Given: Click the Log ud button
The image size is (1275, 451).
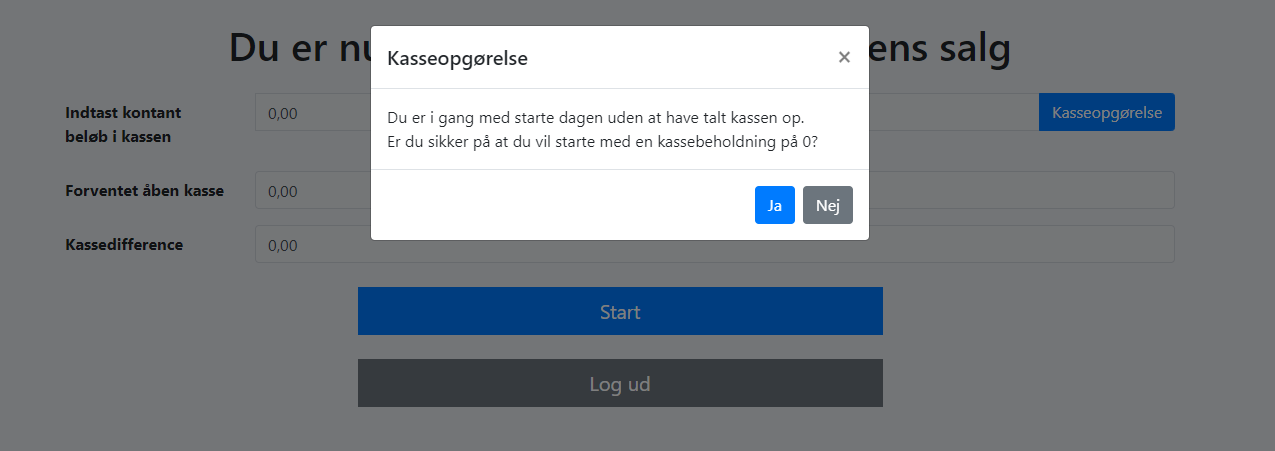Looking at the screenshot, I should [x=620, y=383].
